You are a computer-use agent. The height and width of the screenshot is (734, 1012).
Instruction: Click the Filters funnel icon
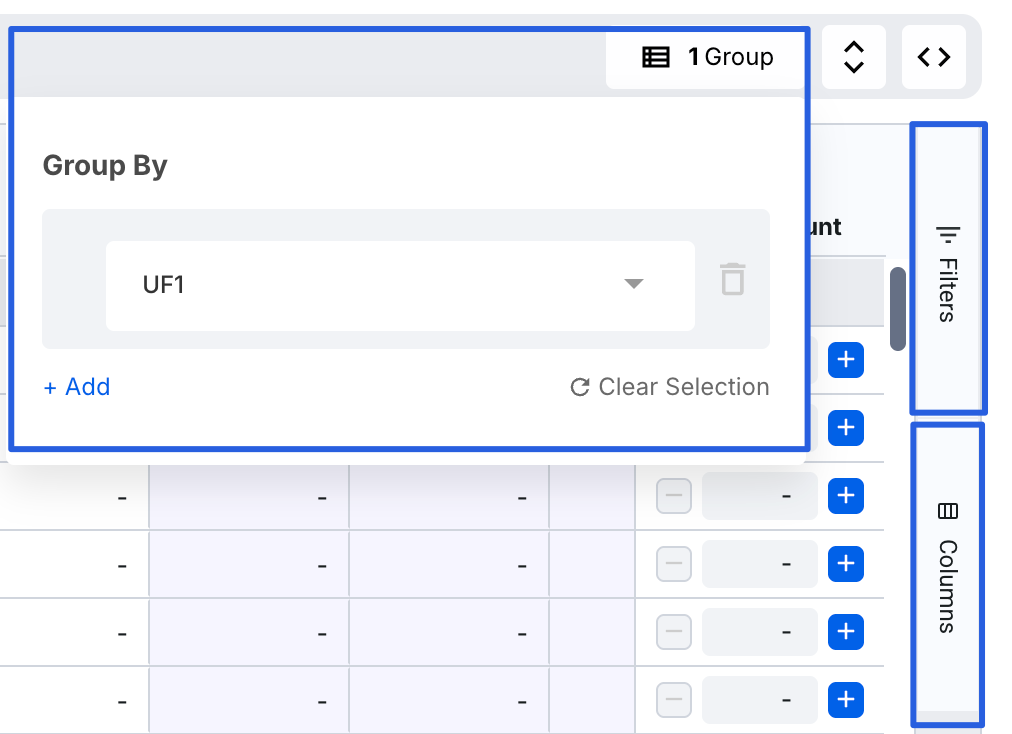[947, 234]
